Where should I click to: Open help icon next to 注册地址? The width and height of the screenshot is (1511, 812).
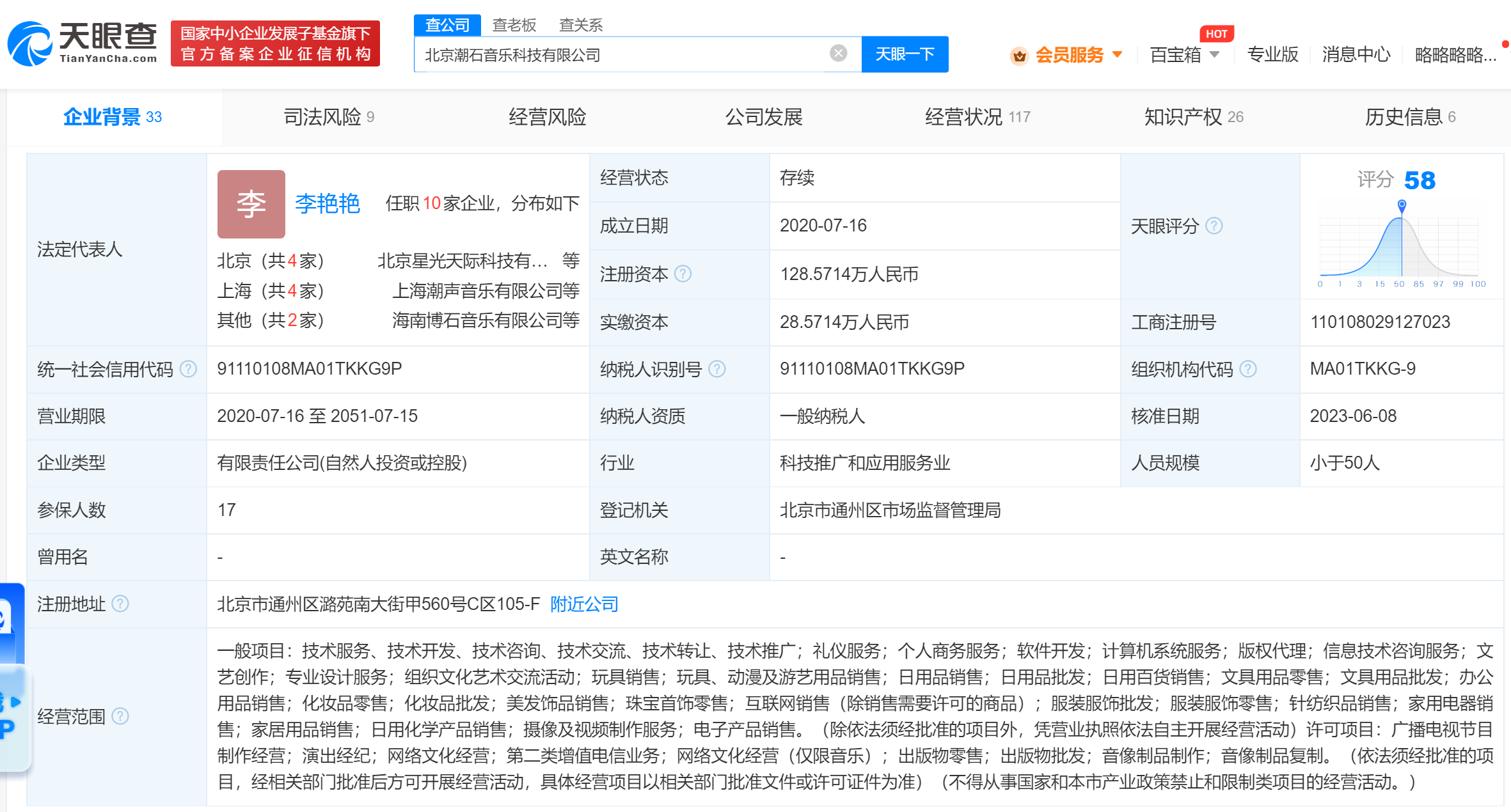click(120, 604)
